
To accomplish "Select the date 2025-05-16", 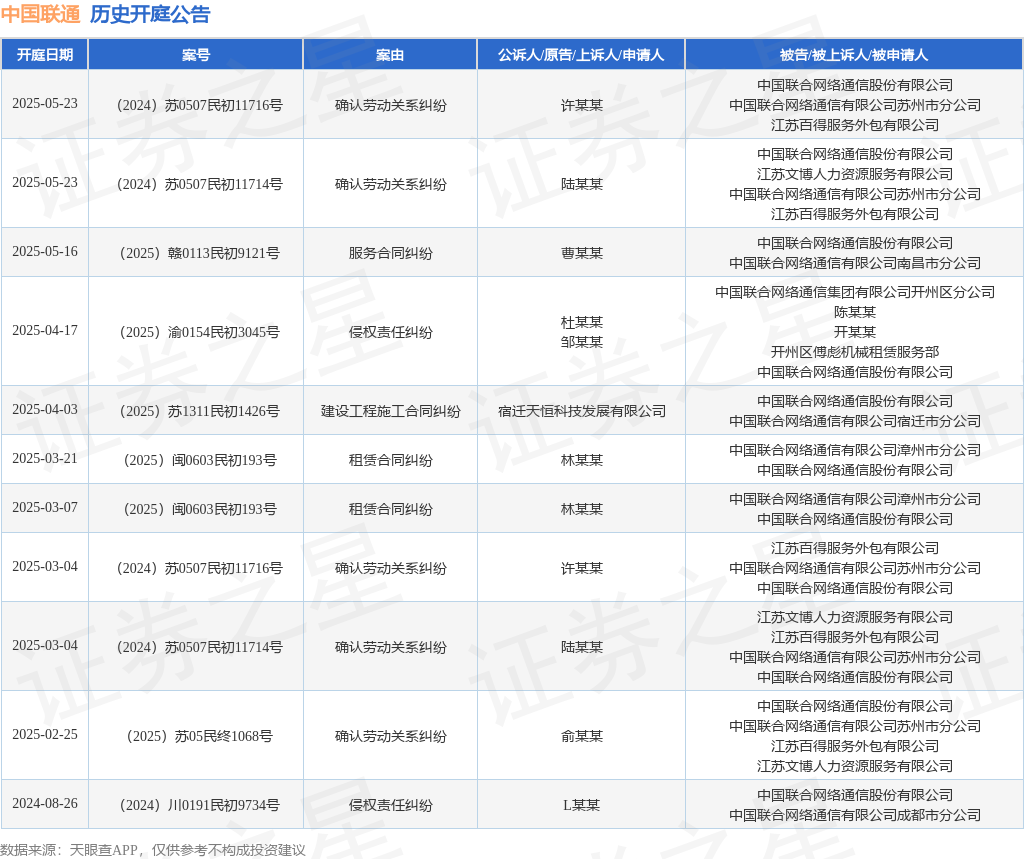I will [x=44, y=251].
